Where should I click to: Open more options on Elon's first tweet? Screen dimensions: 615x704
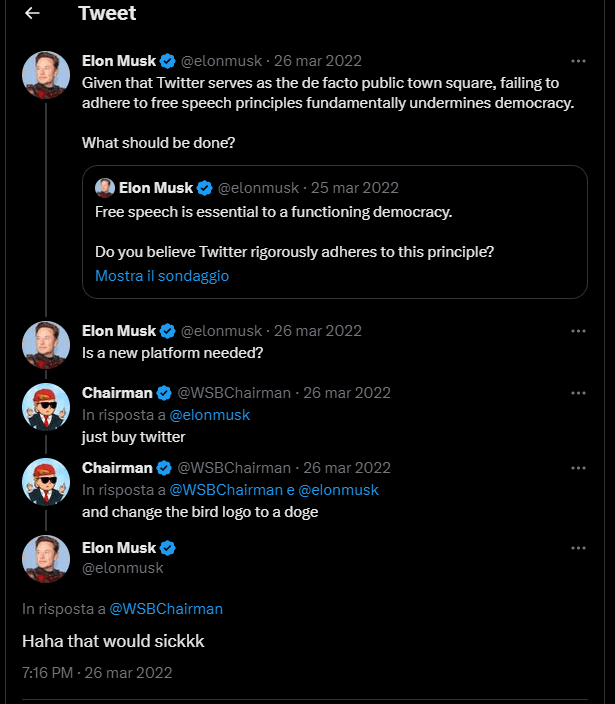coord(578,60)
